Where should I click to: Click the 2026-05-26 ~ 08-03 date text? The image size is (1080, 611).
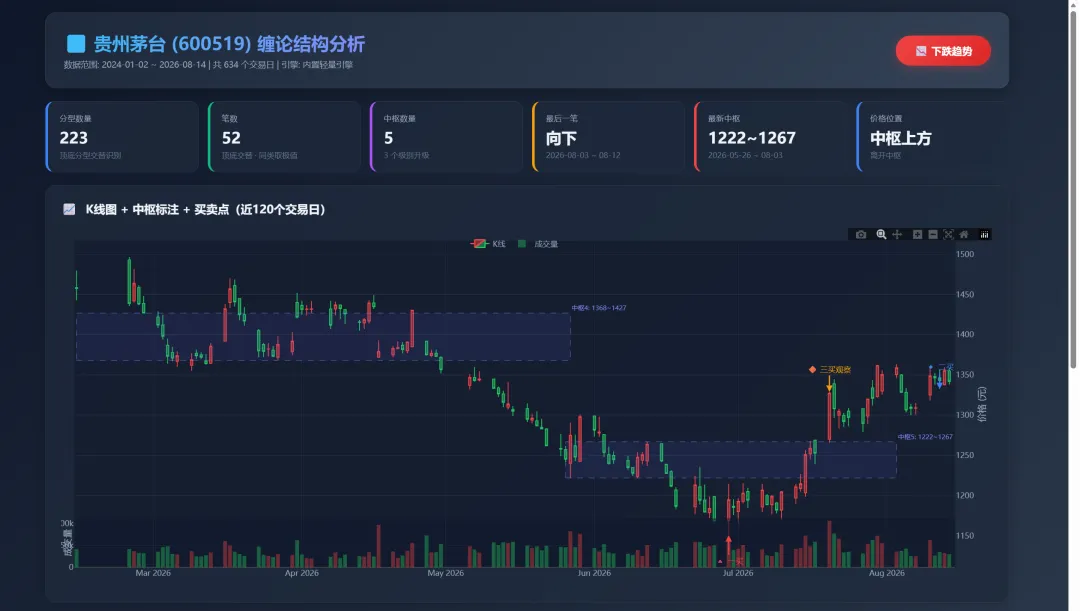pyautogui.click(x=745, y=156)
